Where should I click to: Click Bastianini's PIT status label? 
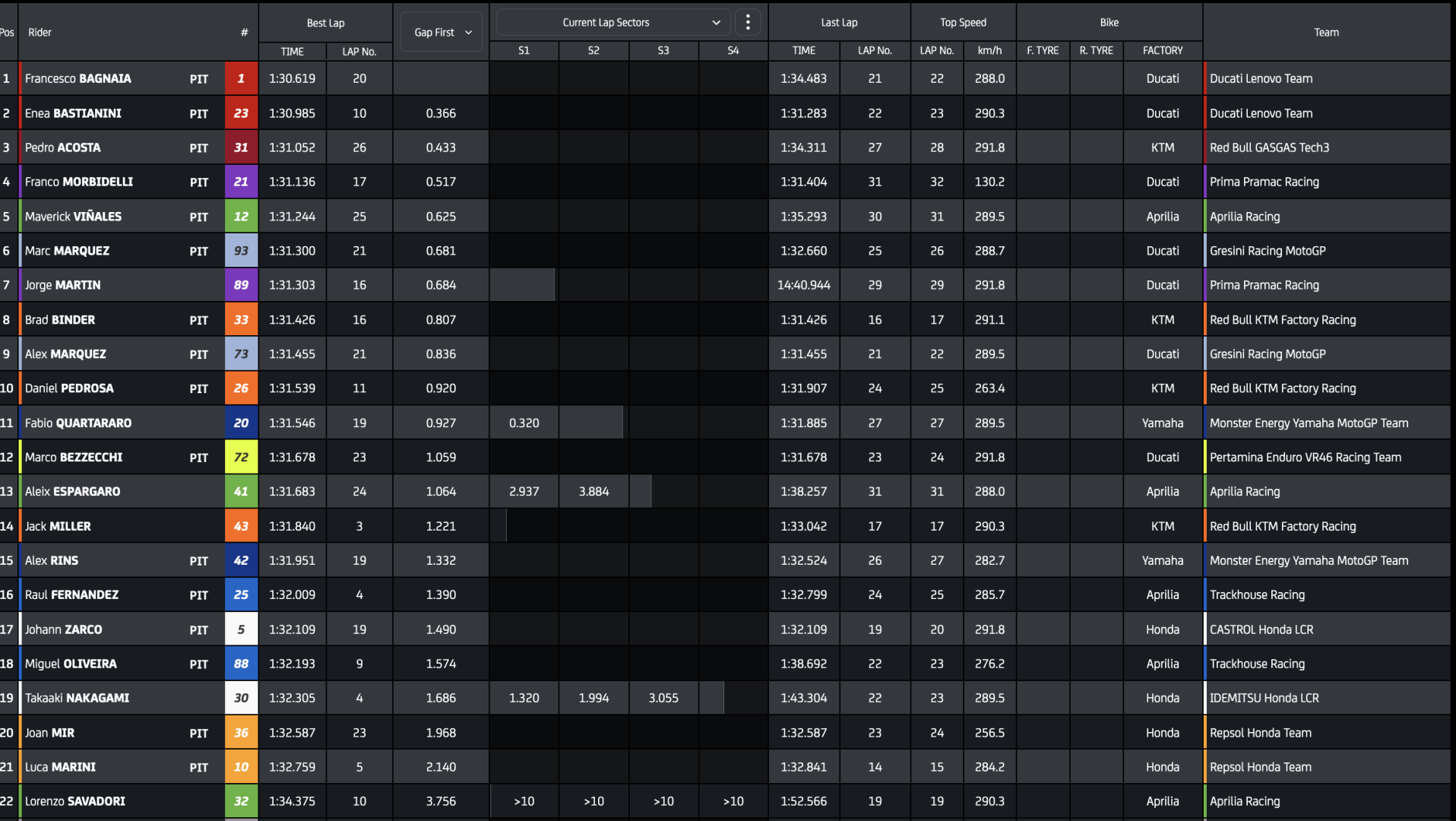click(x=198, y=113)
